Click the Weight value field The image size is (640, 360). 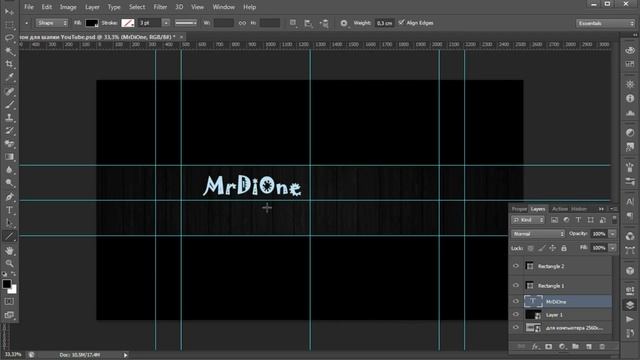pyautogui.click(x=384, y=23)
